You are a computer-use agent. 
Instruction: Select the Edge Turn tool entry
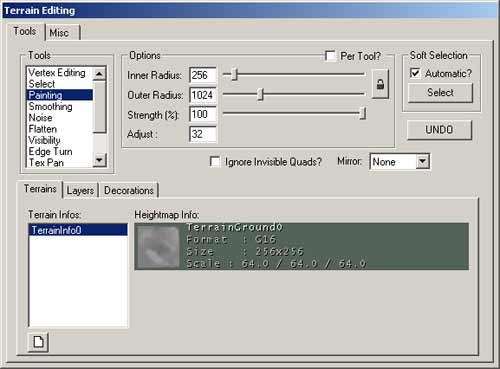pos(60,152)
